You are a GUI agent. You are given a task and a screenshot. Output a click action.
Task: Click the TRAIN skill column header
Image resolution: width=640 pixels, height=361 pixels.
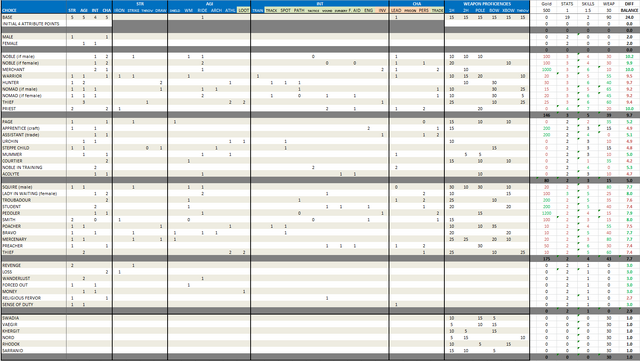click(258, 10)
